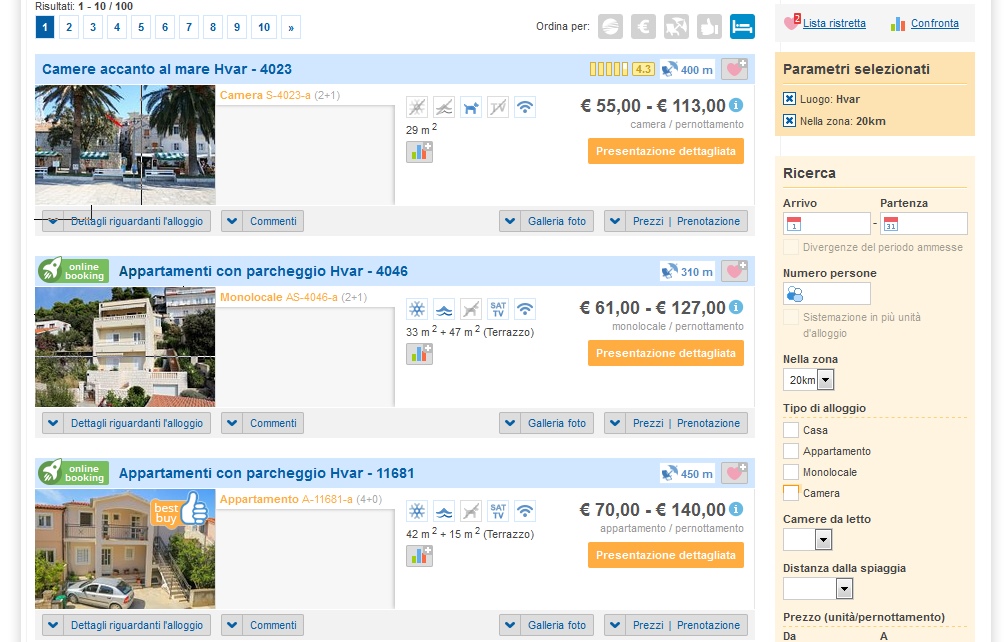Click the price info icon for listing 4046
The width and height of the screenshot is (1007, 642).
click(736, 307)
